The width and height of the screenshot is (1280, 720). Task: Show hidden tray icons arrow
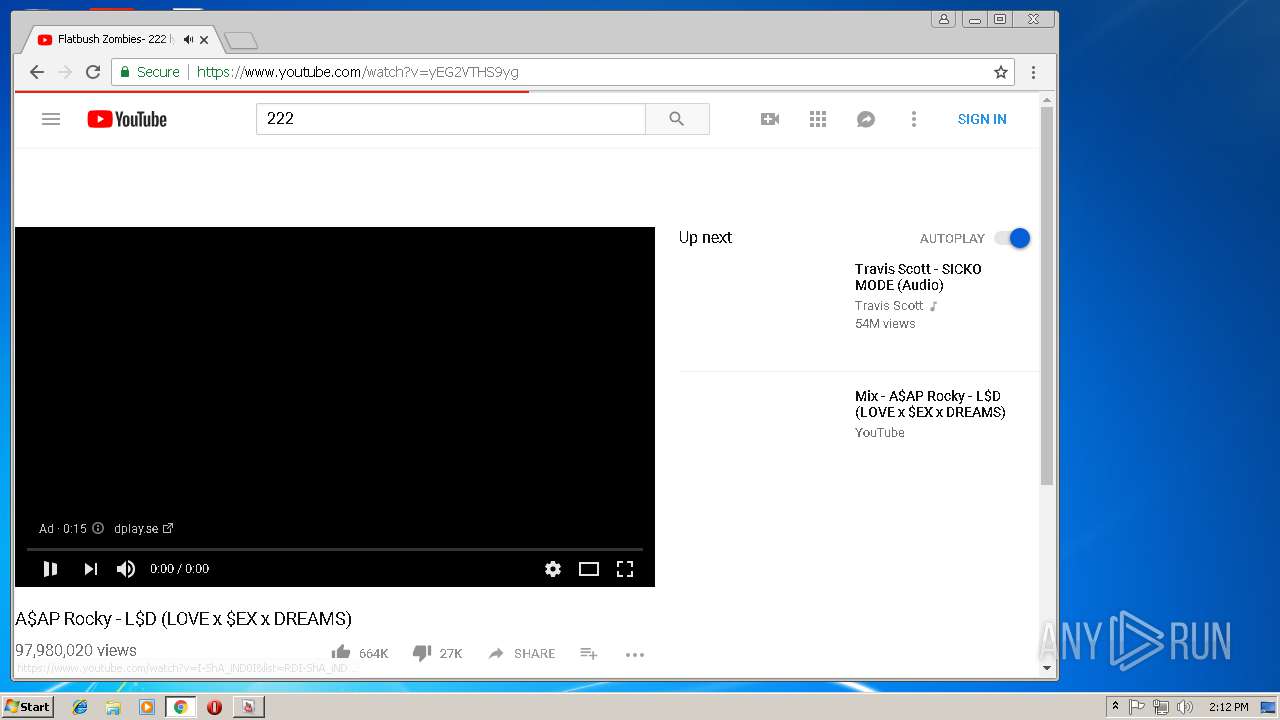[1115, 707]
